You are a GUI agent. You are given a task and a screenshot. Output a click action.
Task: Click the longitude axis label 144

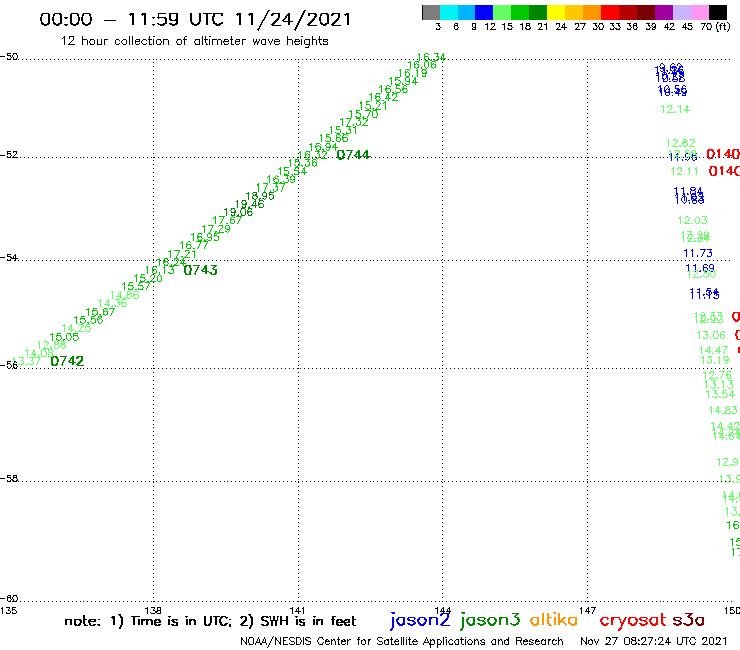[x=443, y=610]
